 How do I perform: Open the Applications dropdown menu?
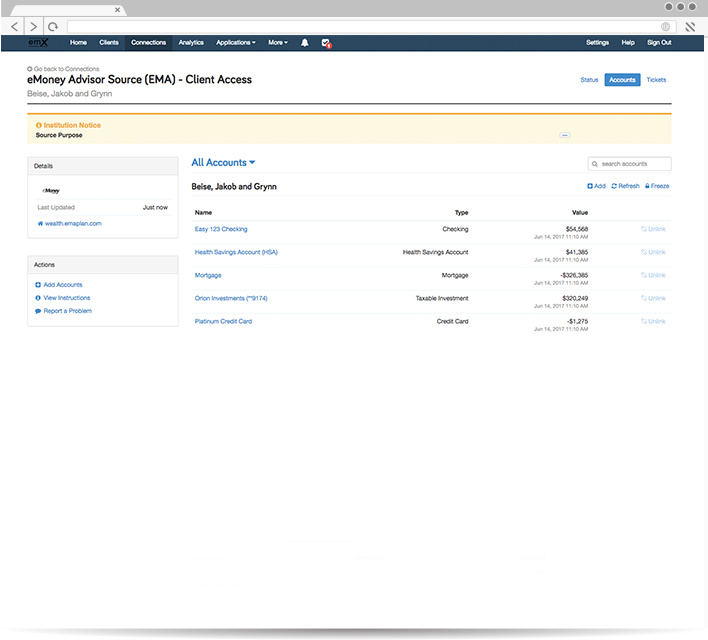pyautogui.click(x=236, y=42)
